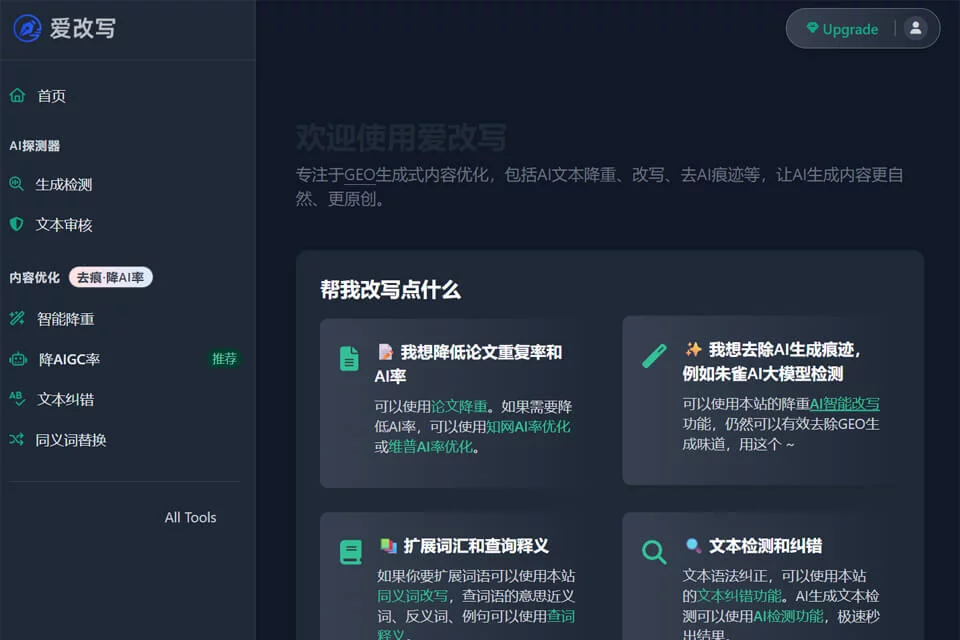Follow the 维普AI率优化 link
960x640 pixels.
click(x=430, y=447)
